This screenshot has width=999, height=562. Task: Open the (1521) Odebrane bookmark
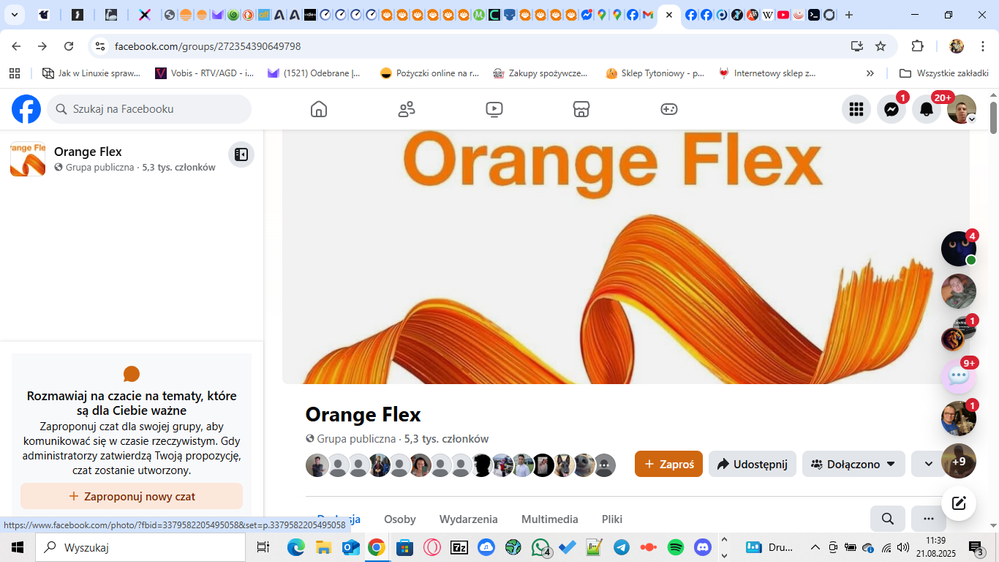(314, 73)
